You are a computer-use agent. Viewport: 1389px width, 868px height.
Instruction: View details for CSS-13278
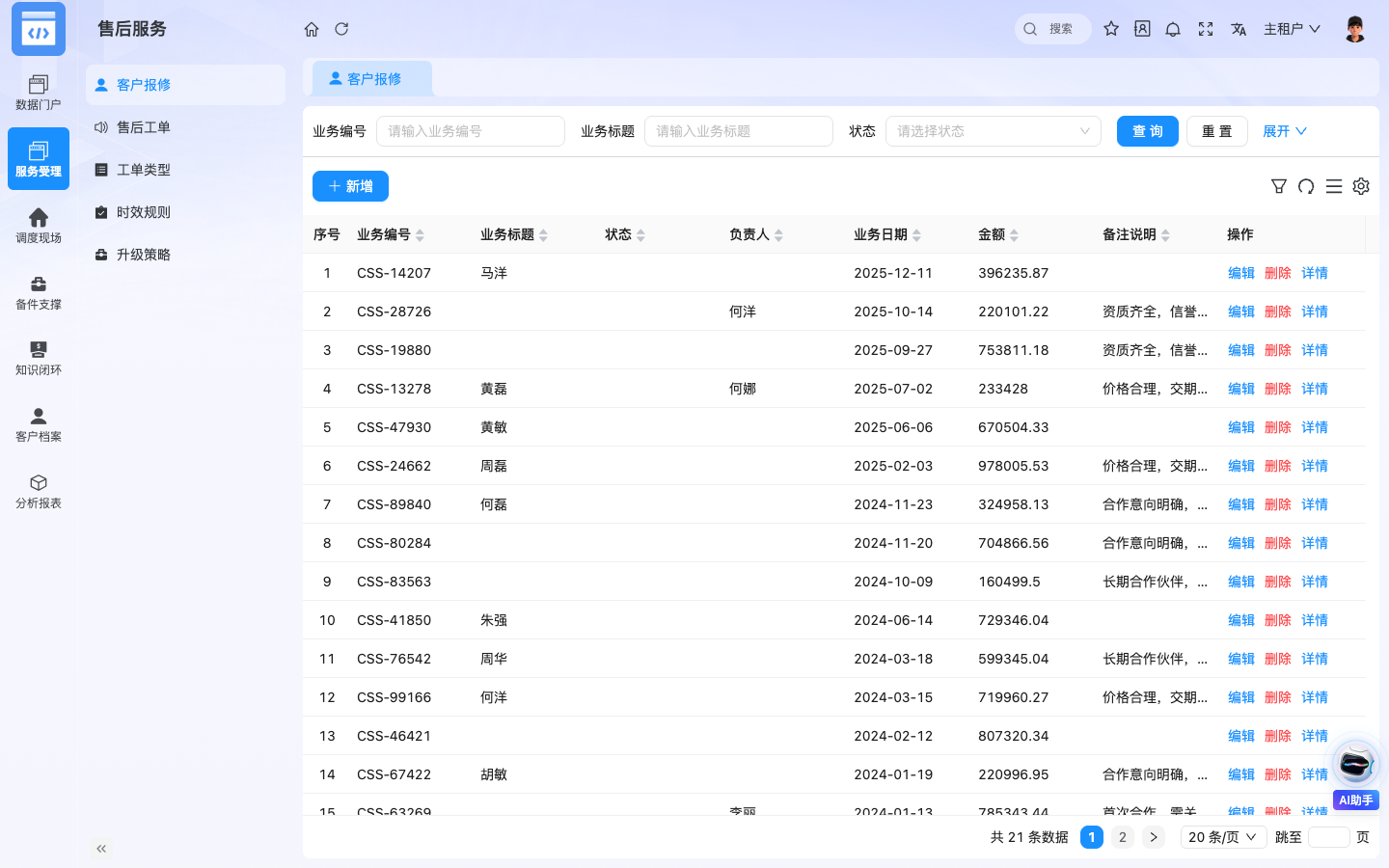[x=1315, y=389]
